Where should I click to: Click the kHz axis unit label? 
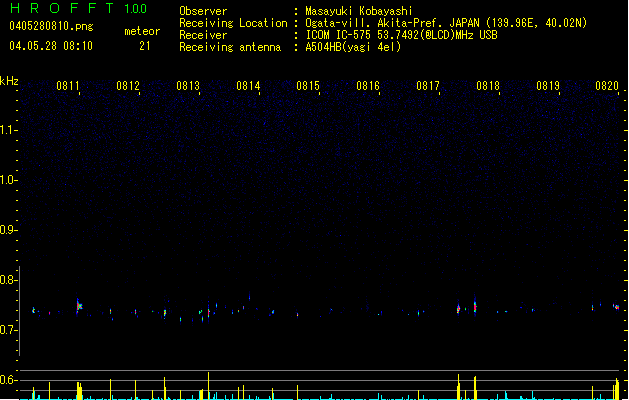pos(9,81)
